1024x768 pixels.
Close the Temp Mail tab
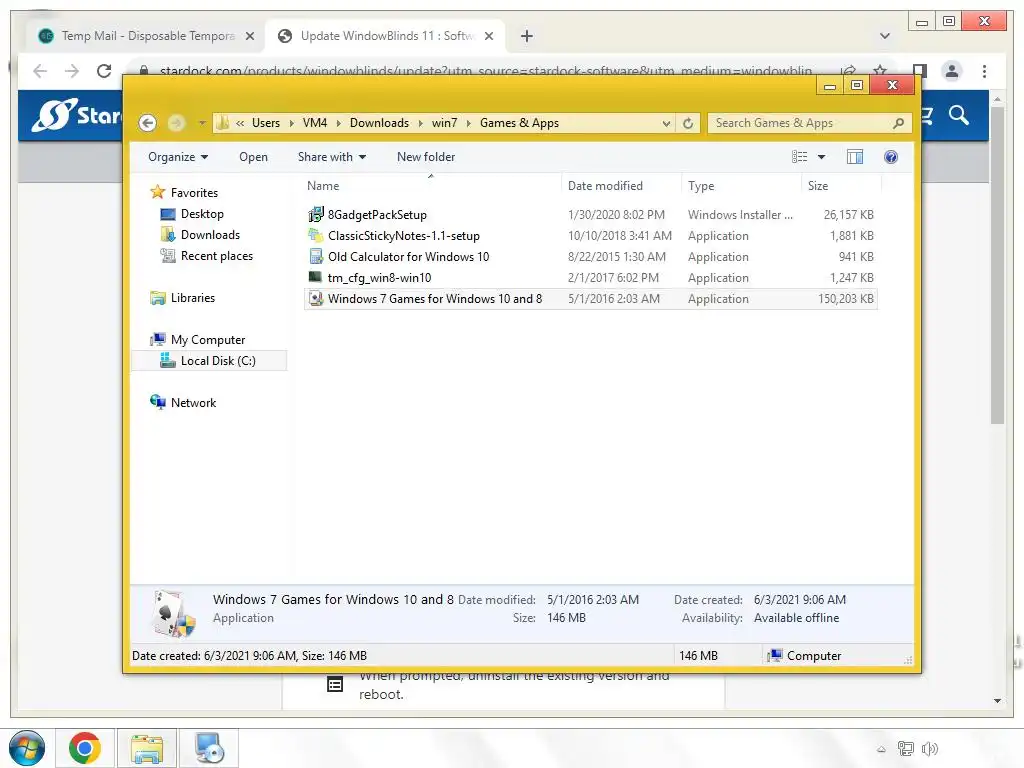(x=249, y=36)
